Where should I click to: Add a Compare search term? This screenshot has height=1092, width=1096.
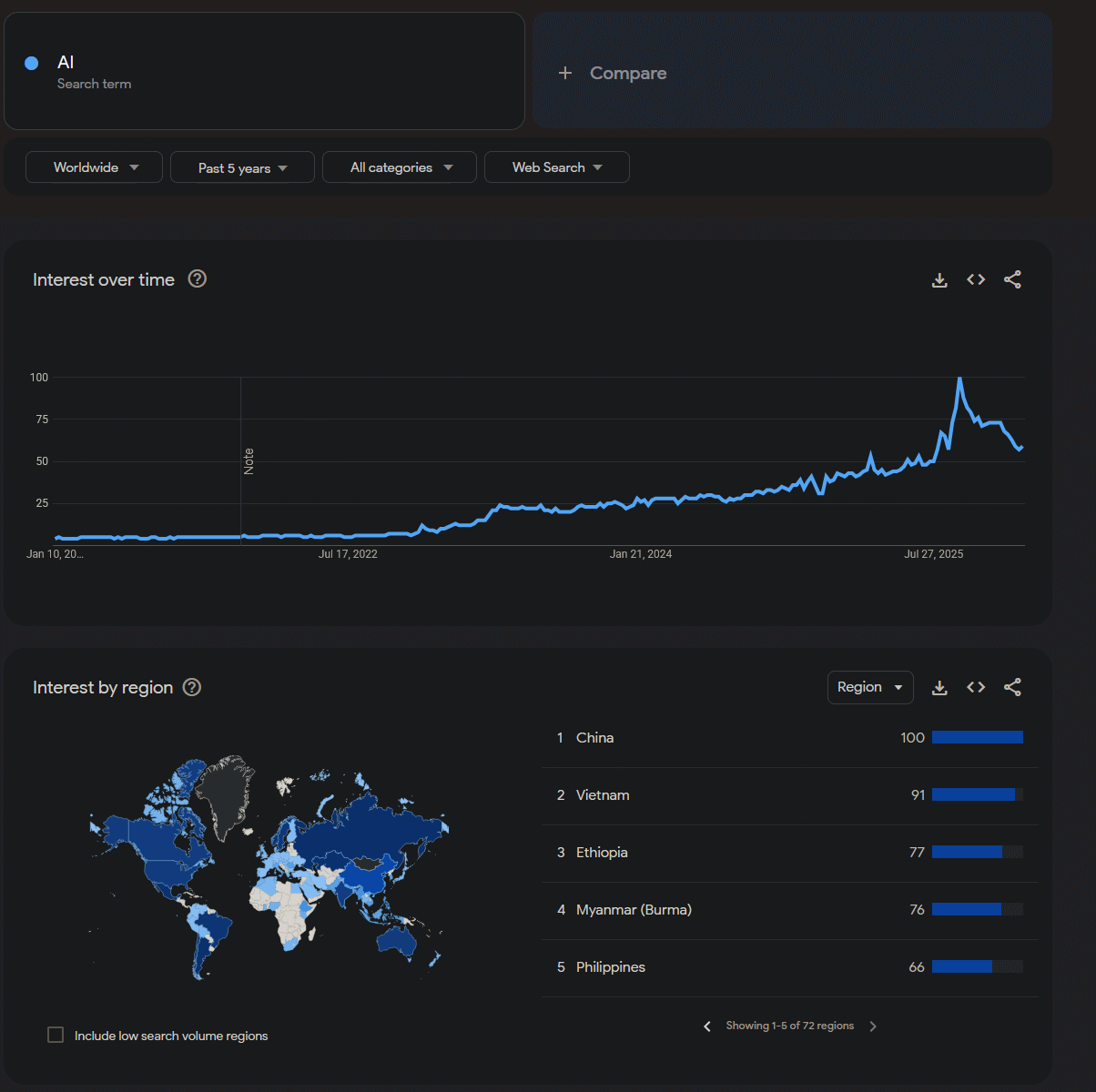[x=792, y=71]
